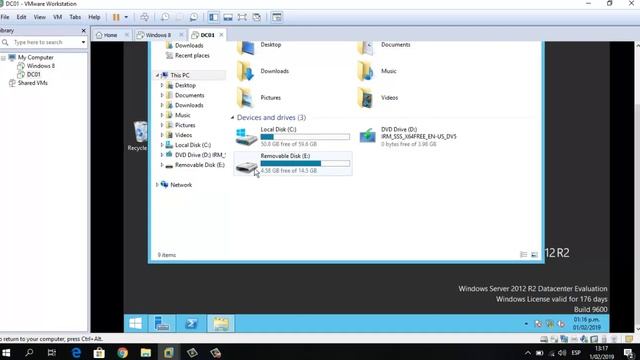Open the guest Start button
The image size is (640, 360).
click(x=136, y=324)
